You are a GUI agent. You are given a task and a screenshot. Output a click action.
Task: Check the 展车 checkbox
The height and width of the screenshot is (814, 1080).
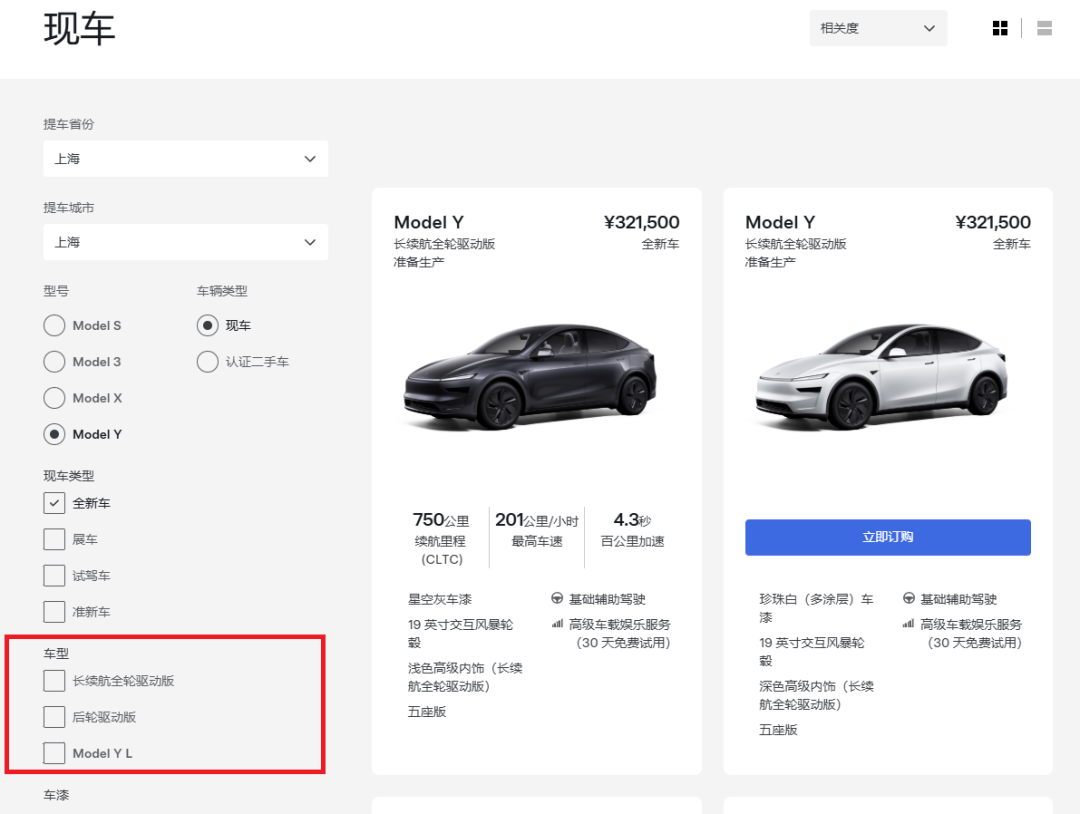coord(54,539)
